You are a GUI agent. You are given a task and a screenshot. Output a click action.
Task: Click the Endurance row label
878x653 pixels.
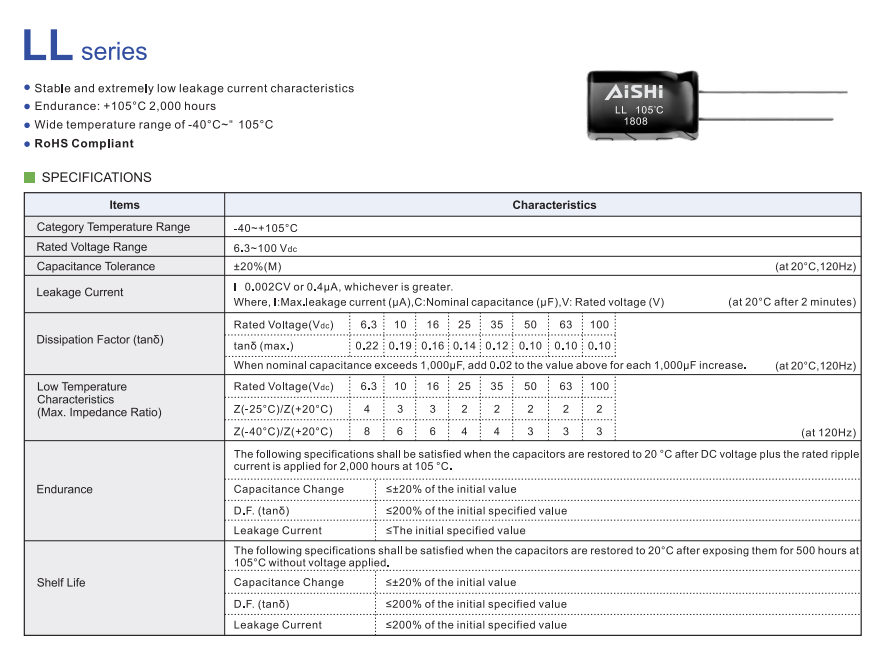(64, 489)
